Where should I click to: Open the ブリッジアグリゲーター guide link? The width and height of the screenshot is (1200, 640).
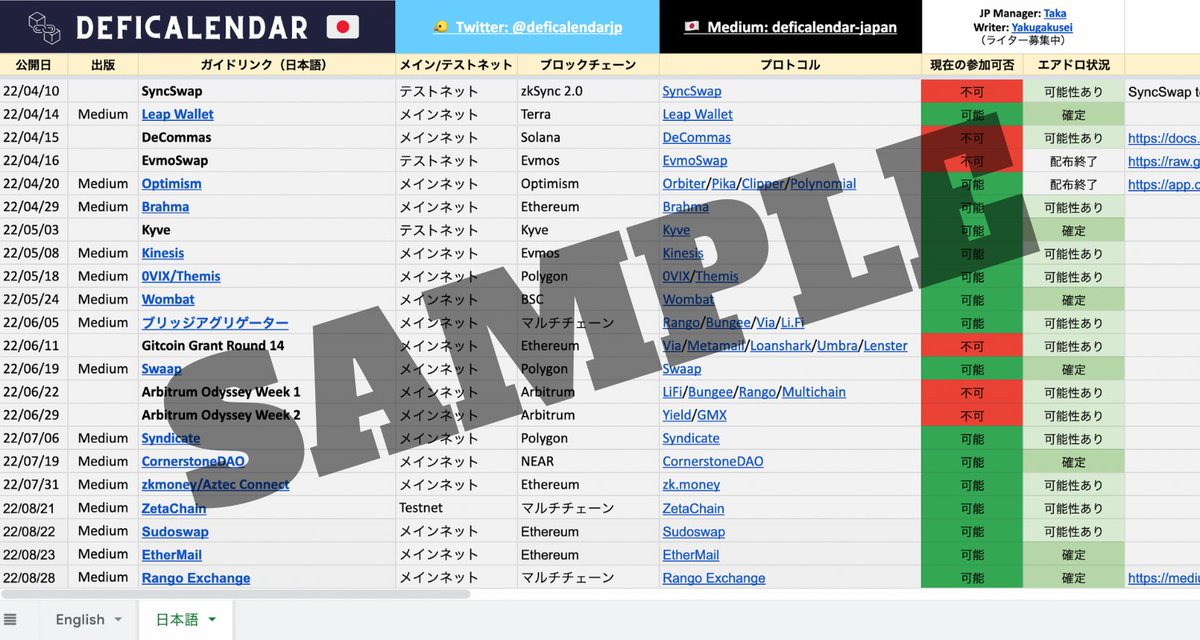[x=215, y=323]
